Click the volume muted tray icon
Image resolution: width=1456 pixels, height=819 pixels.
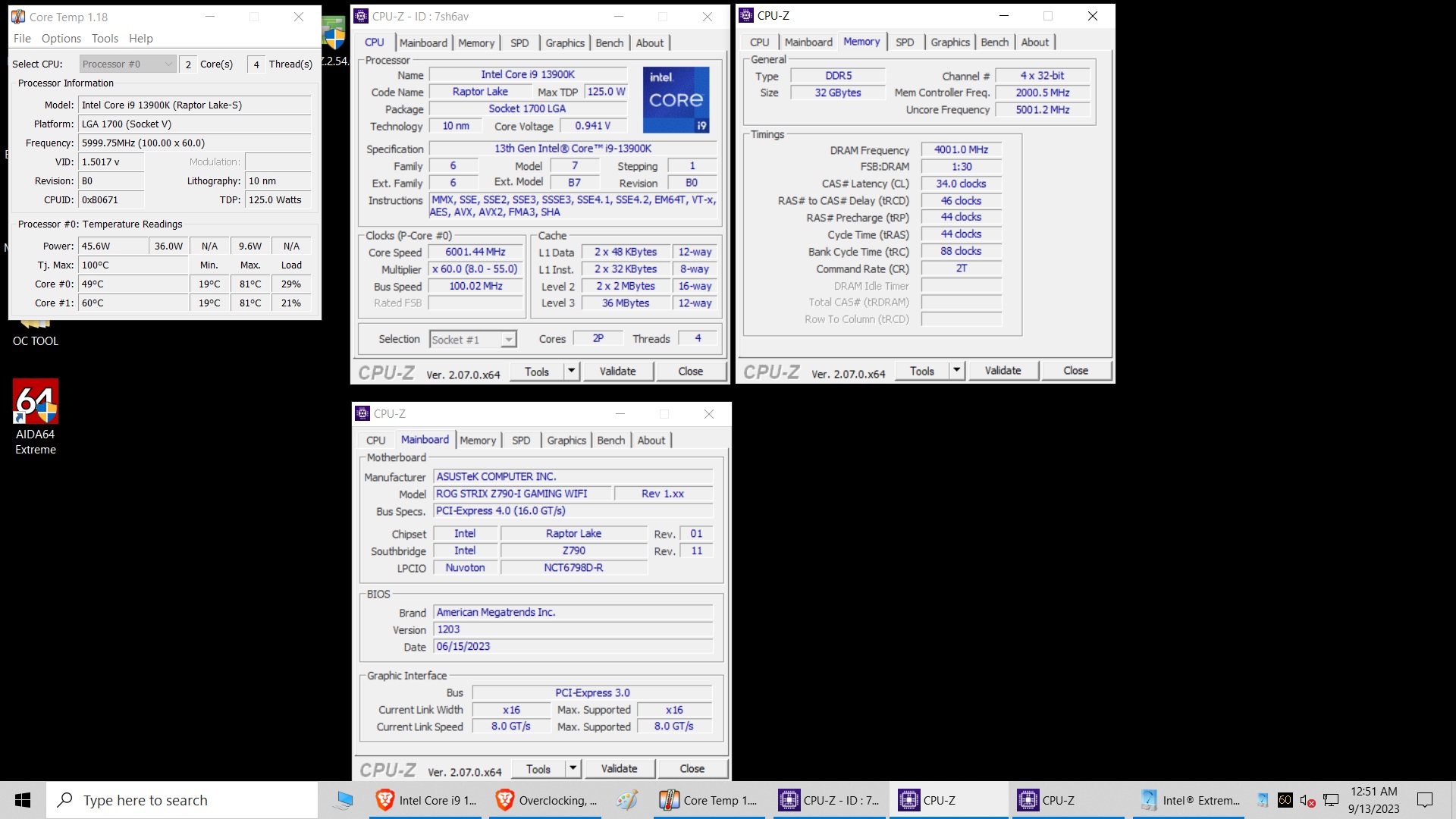(1307, 800)
